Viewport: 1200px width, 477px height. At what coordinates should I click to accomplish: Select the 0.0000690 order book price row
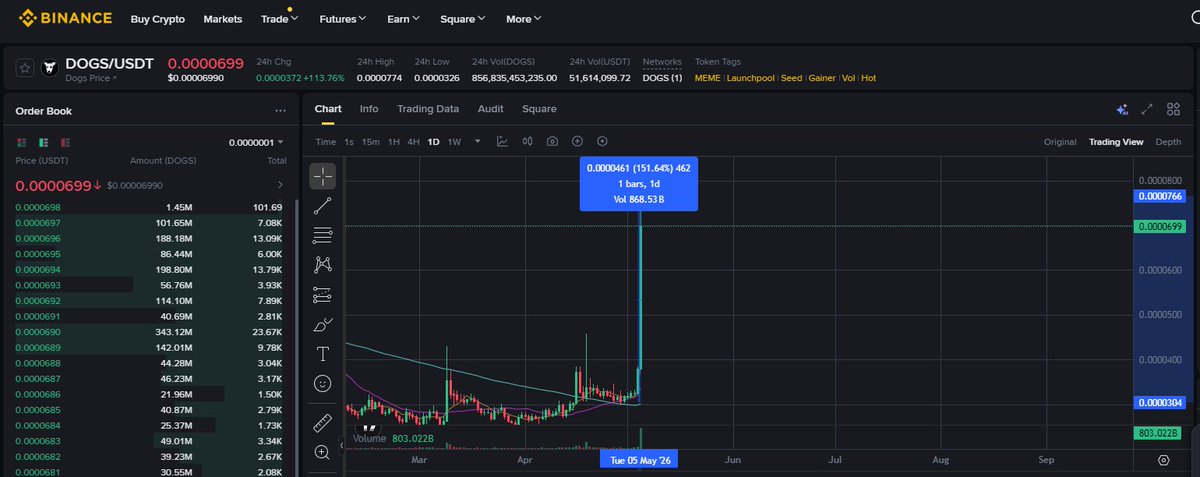point(150,331)
